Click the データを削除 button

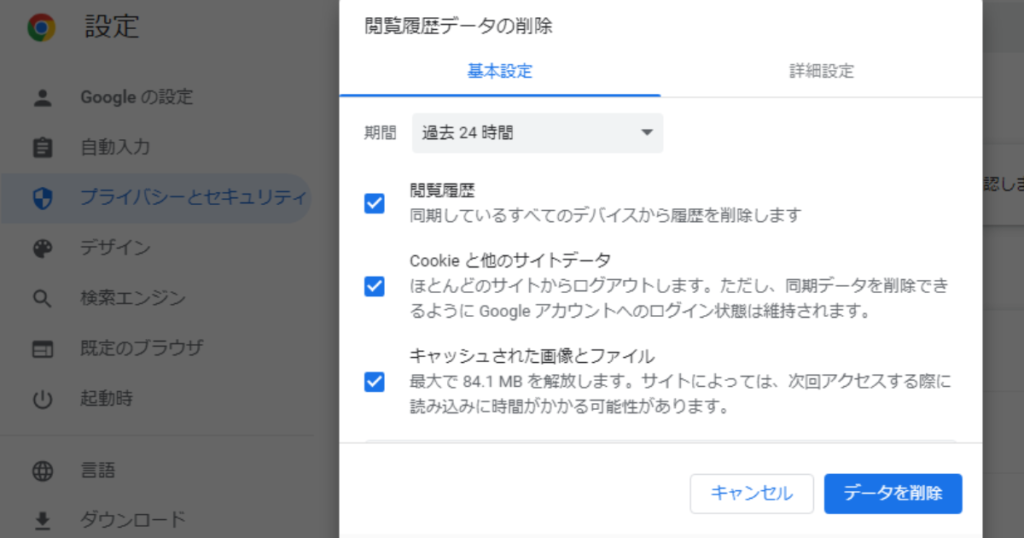click(x=892, y=493)
